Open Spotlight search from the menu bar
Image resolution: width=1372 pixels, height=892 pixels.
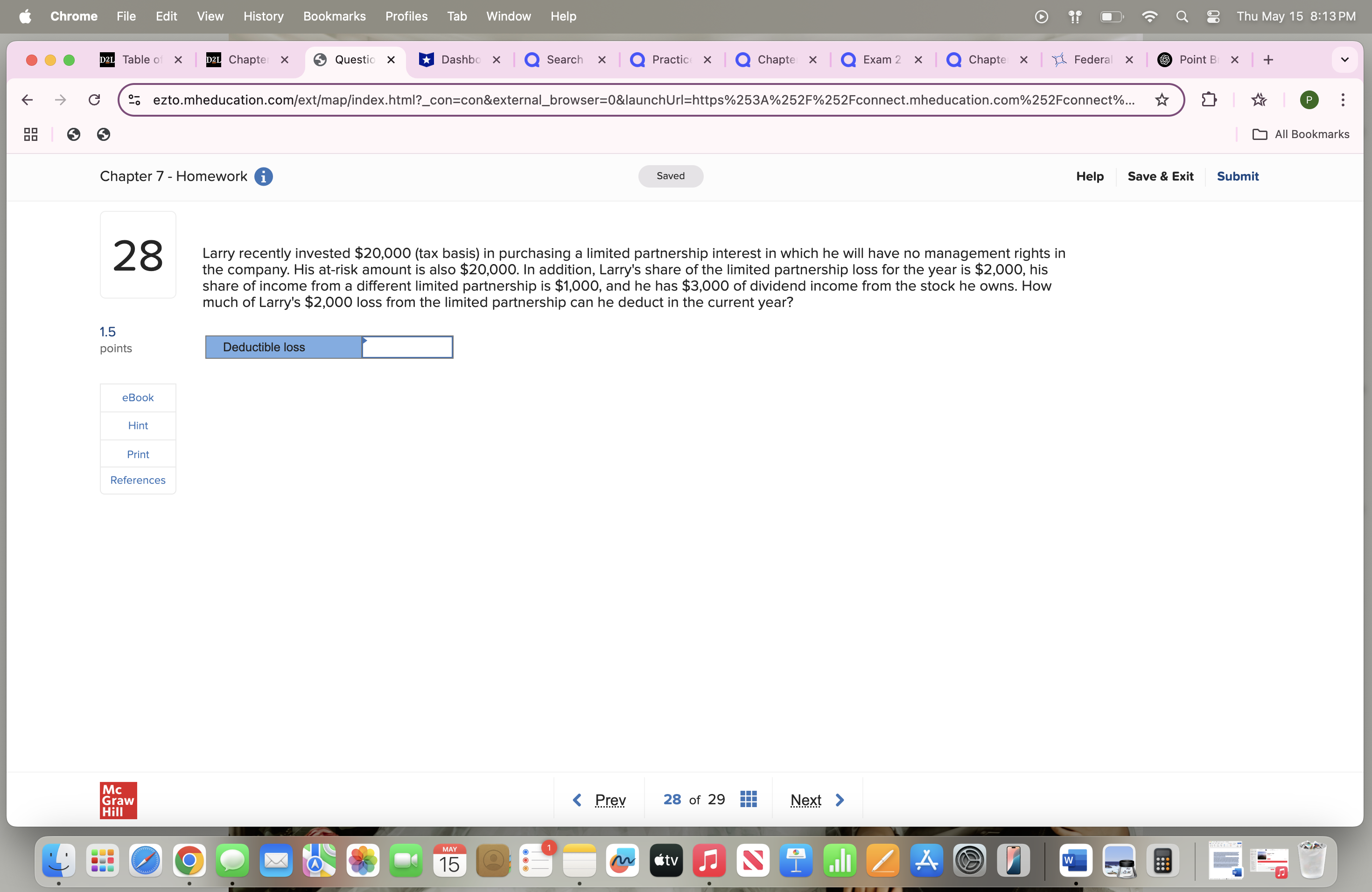[x=1183, y=16]
